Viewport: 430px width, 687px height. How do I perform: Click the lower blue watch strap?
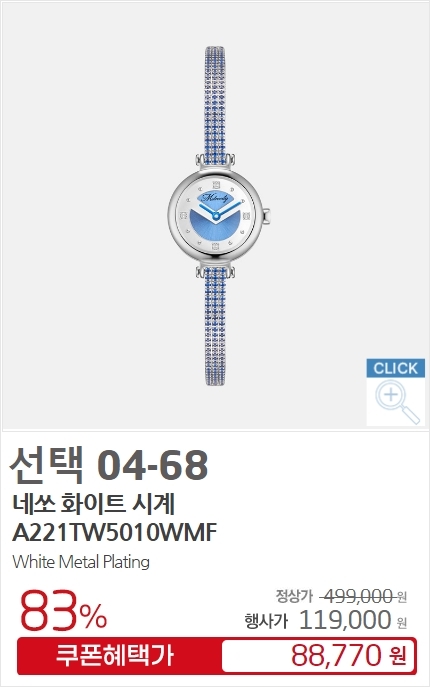[215, 327]
